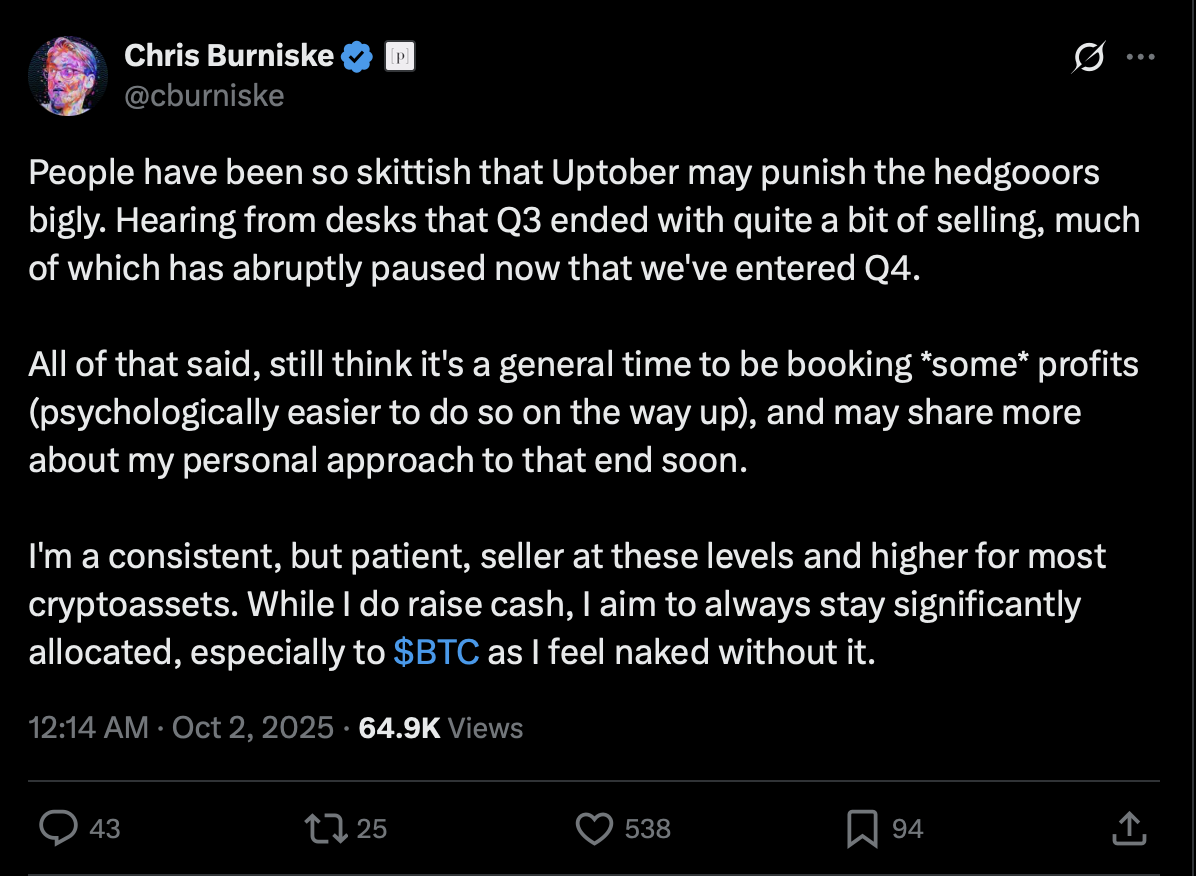View the 64.9K Views analytics
Viewport: 1196px width, 876px height.
441,728
